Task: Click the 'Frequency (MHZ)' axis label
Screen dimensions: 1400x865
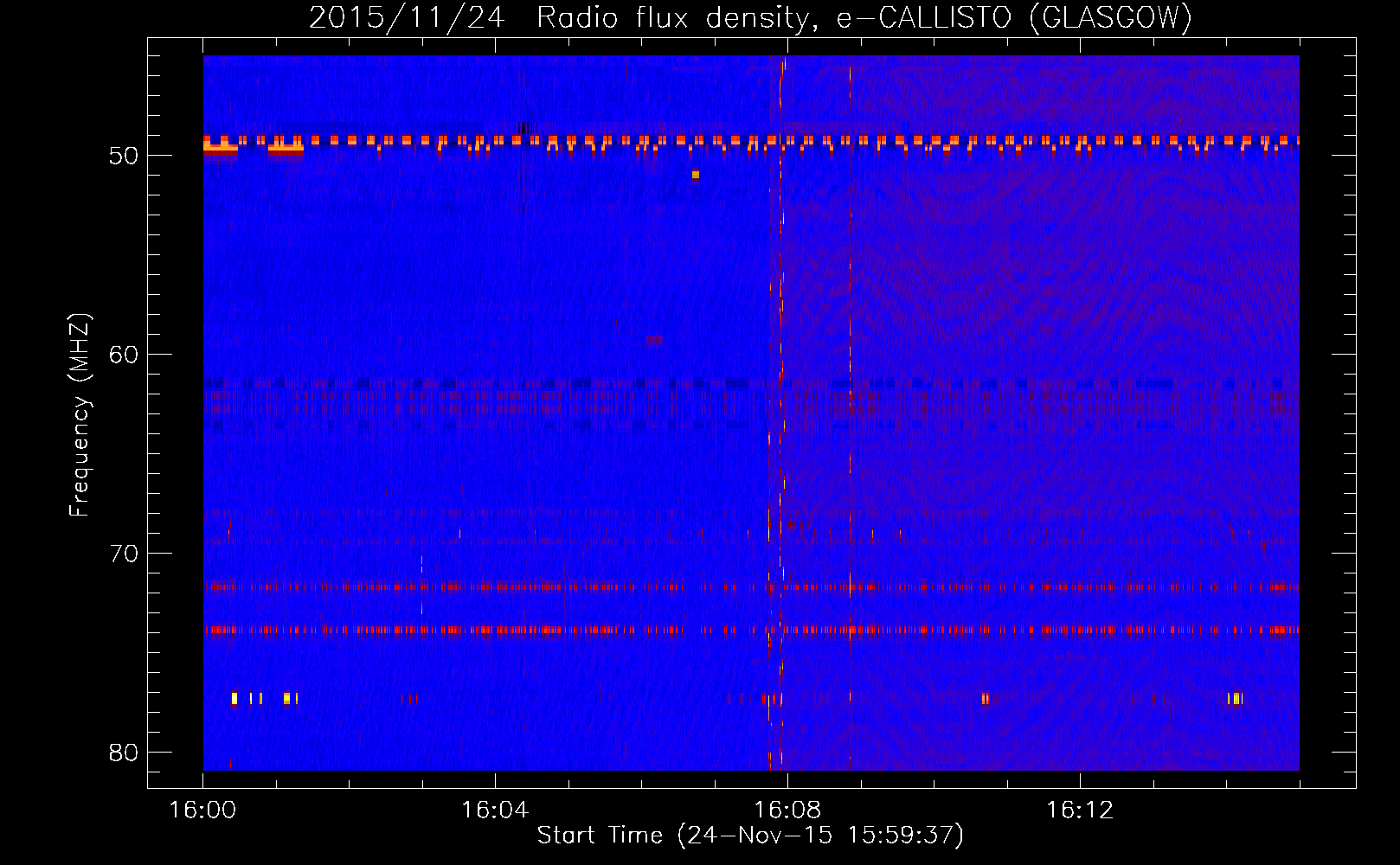Action: point(80,415)
